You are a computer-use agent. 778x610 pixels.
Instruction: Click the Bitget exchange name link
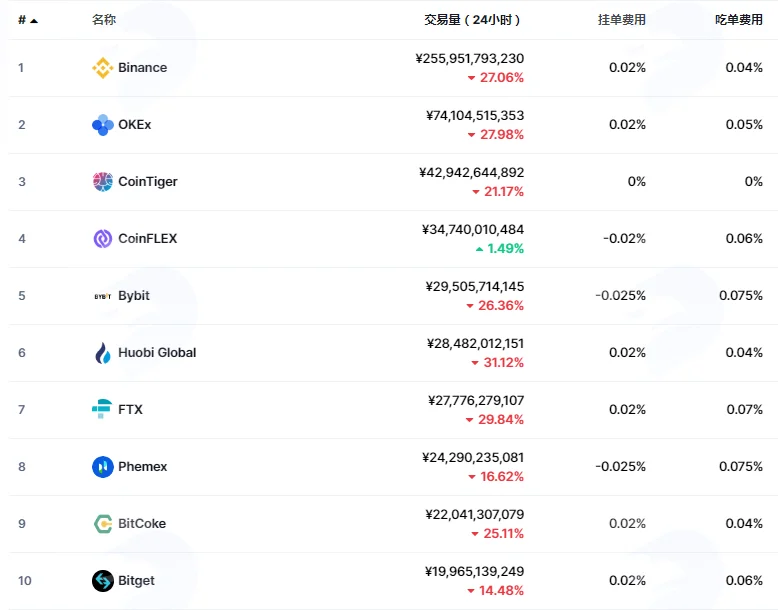click(x=136, y=581)
